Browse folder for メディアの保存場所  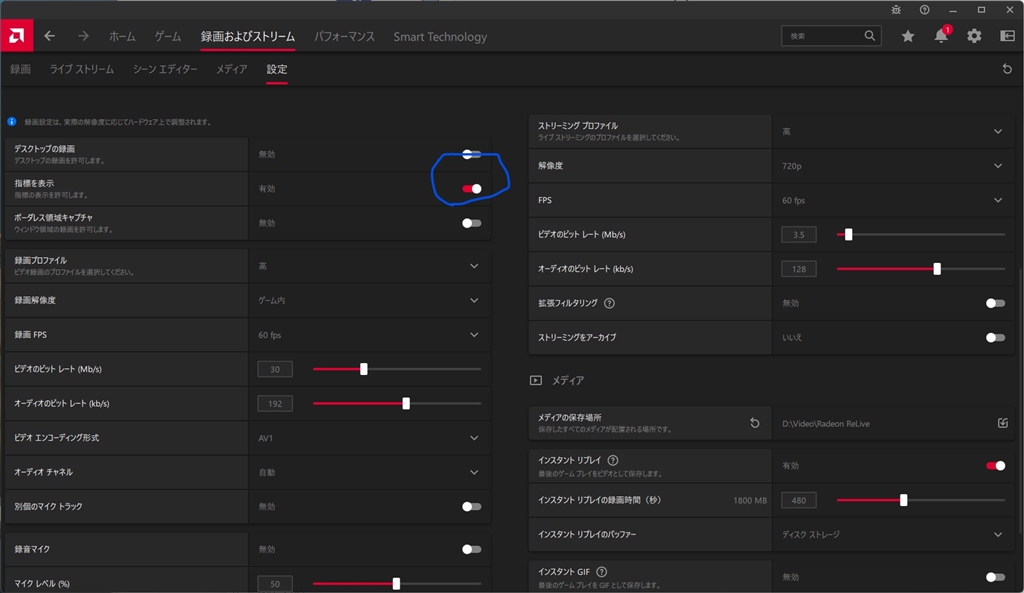pos(1003,423)
